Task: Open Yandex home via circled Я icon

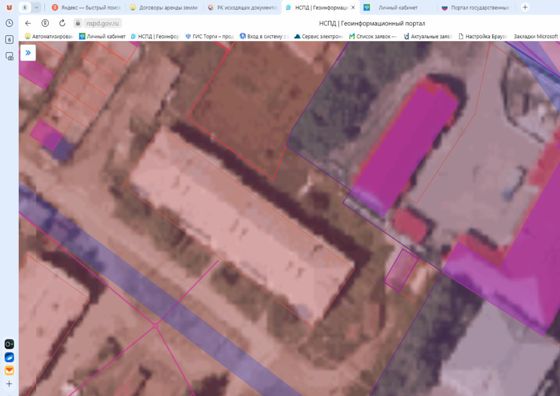Action: pos(45,23)
